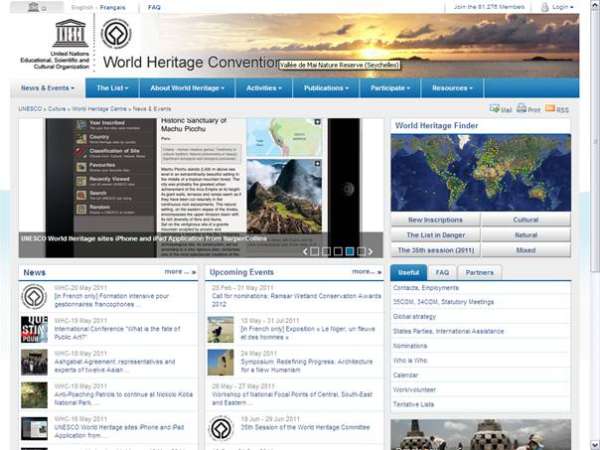Viewport: 600px width, 450px height.
Task: Open Public Art conference news thumbnail
Action: point(34,329)
